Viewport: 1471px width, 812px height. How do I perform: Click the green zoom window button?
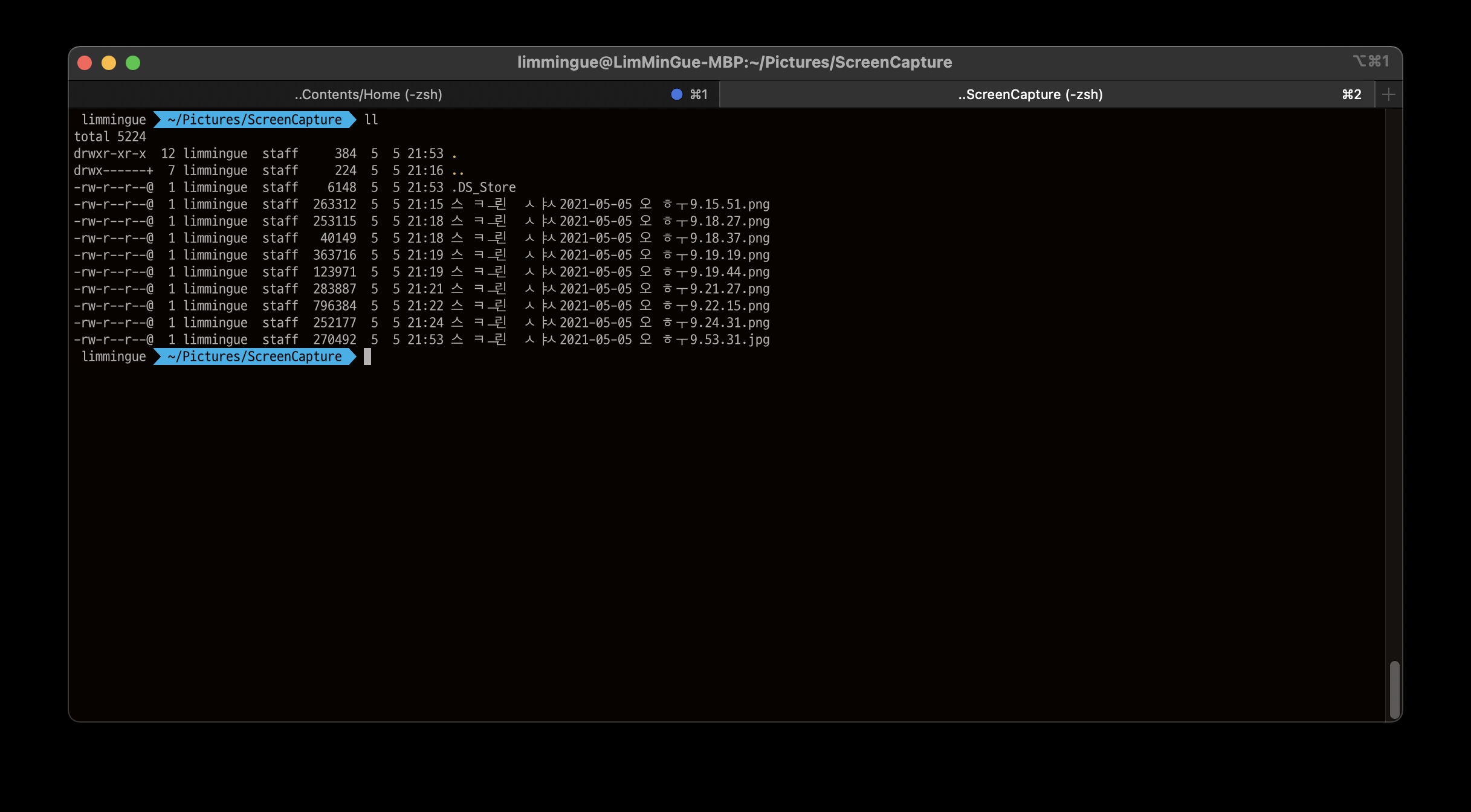133,63
